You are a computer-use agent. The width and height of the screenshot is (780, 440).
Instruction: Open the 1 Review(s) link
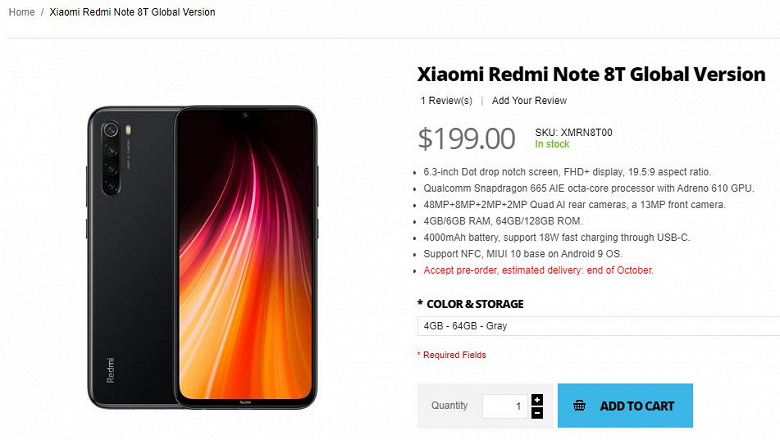pos(446,100)
